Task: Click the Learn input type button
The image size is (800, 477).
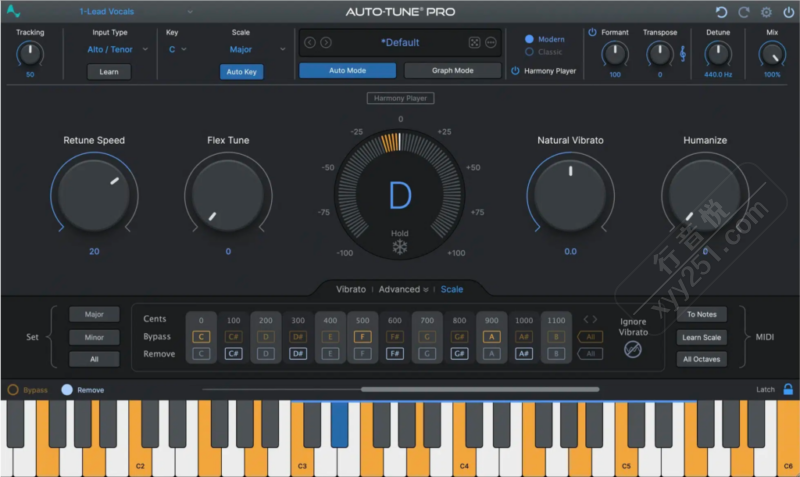Action: [x=109, y=71]
